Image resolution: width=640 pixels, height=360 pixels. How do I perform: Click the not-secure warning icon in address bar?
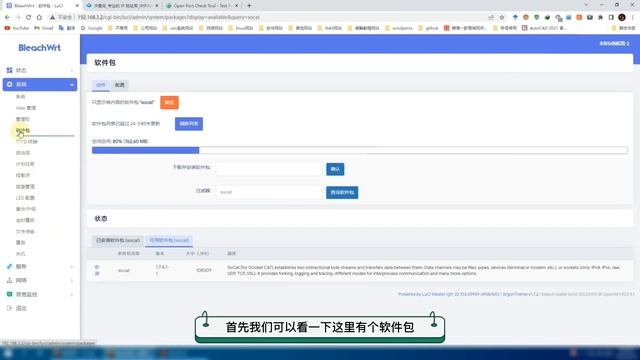(x=52, y=17)
